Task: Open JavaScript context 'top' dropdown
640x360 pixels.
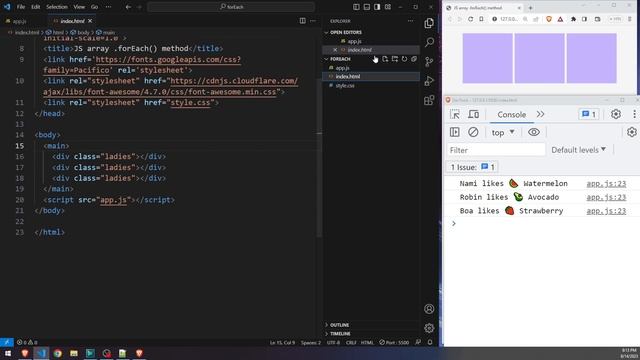Action: pyautogui.click(x=503, y=133)
